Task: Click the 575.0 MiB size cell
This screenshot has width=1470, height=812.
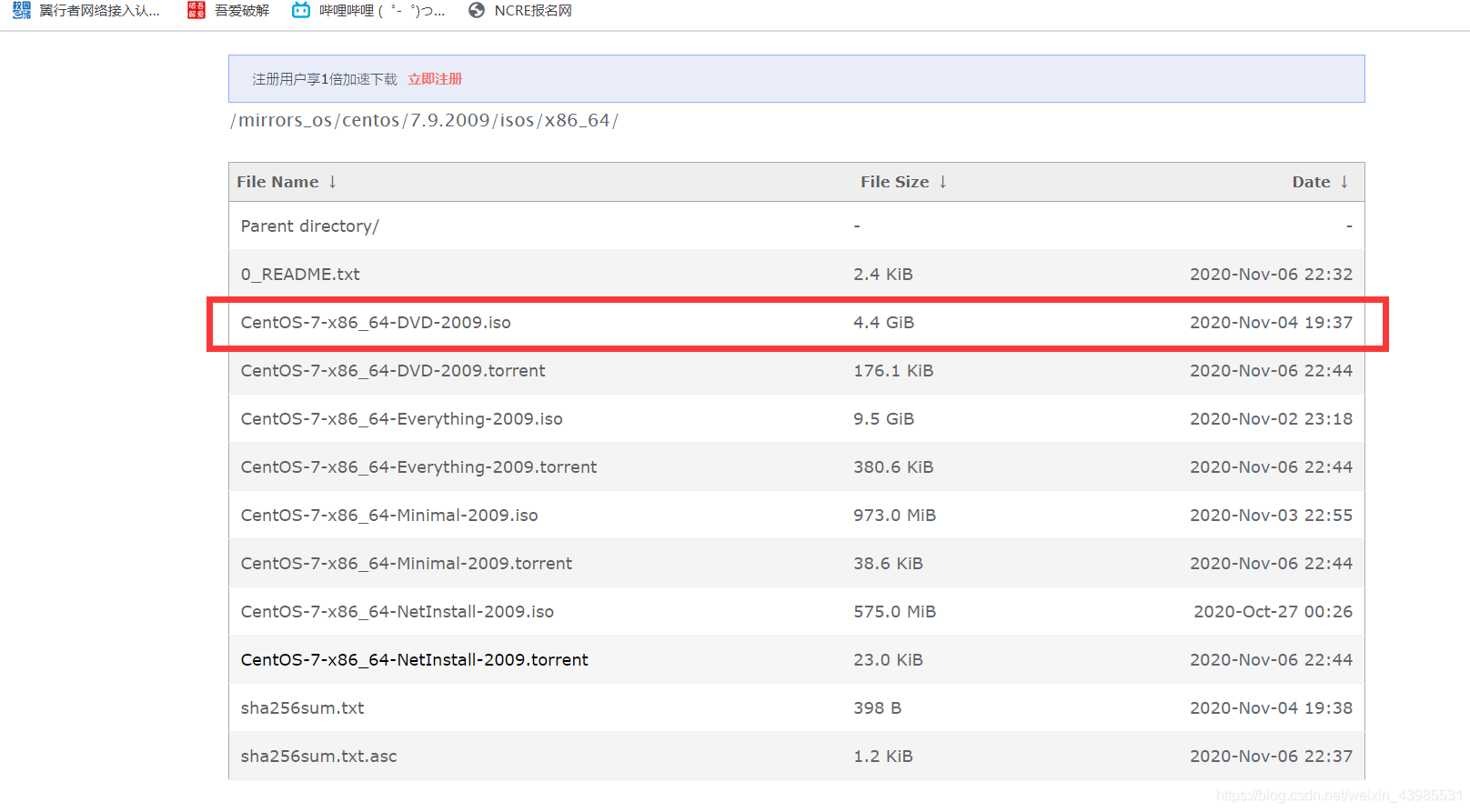Action: (x=894, y=611)
